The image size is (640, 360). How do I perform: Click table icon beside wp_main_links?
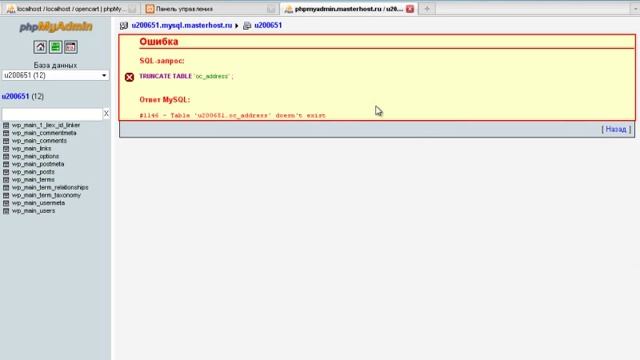tap(6, 149)
